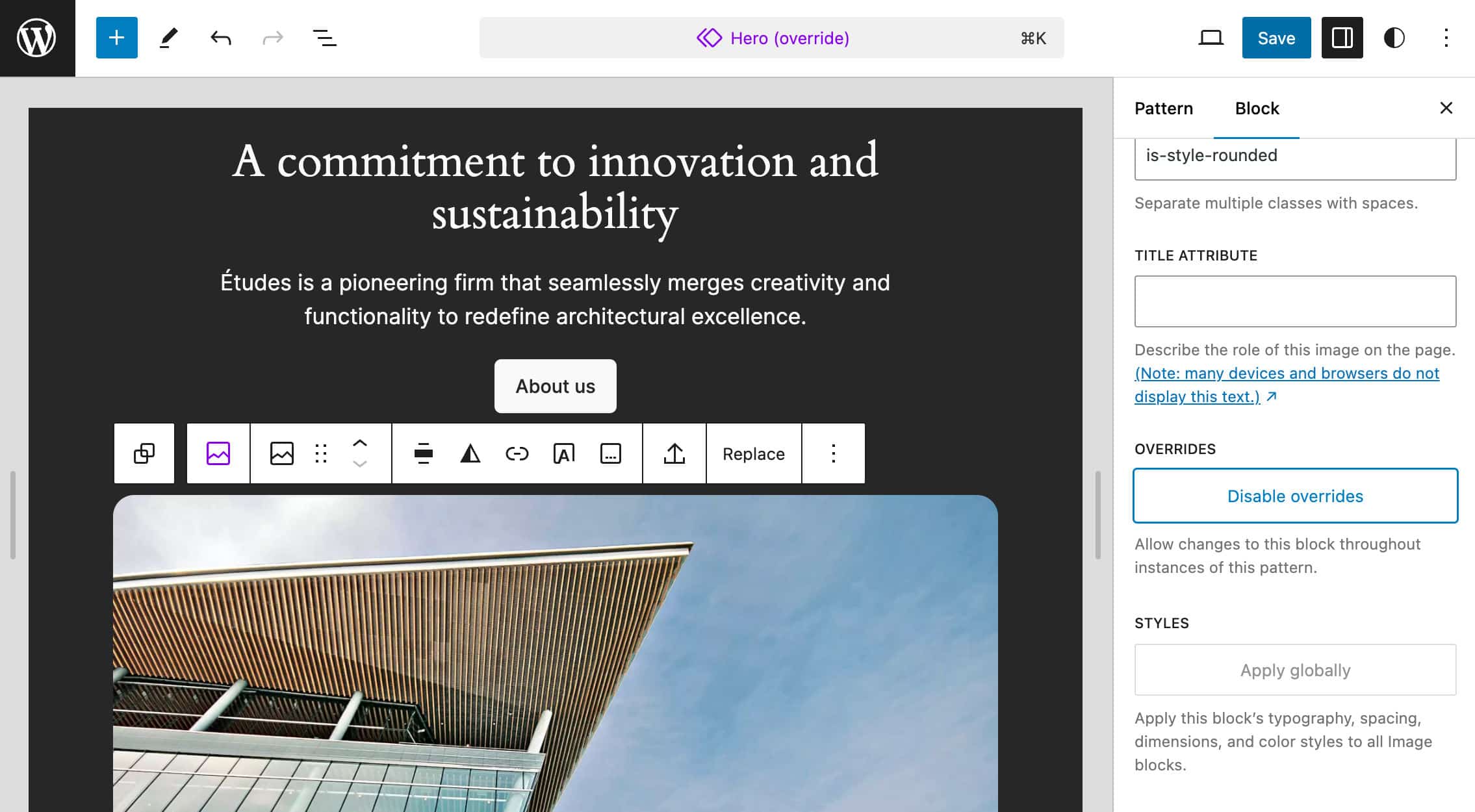Select the upload/export image icon
Screen dimensions: 1475x812
point(676,453)
